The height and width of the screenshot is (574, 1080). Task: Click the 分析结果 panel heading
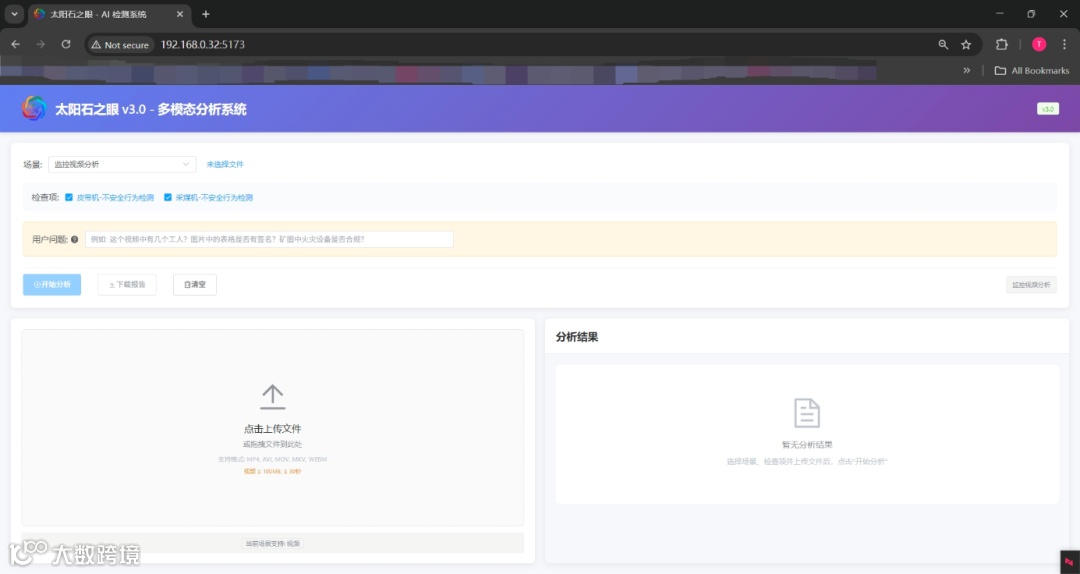pyautogui.click(x=577, y=337)
